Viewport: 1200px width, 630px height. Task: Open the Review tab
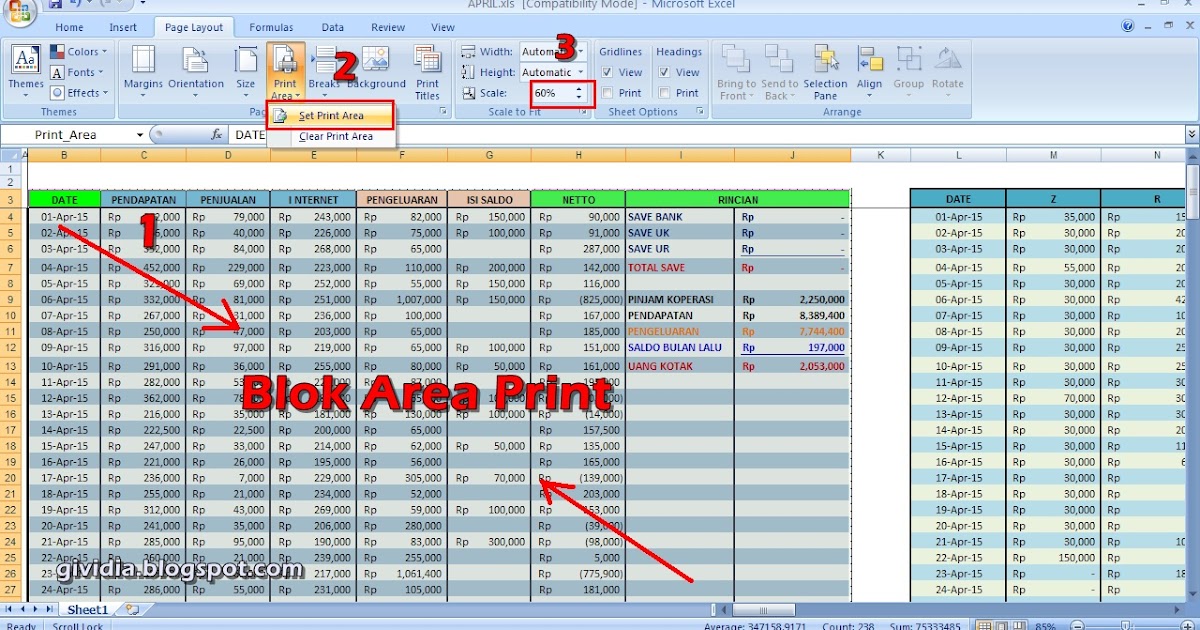point(387,27)
